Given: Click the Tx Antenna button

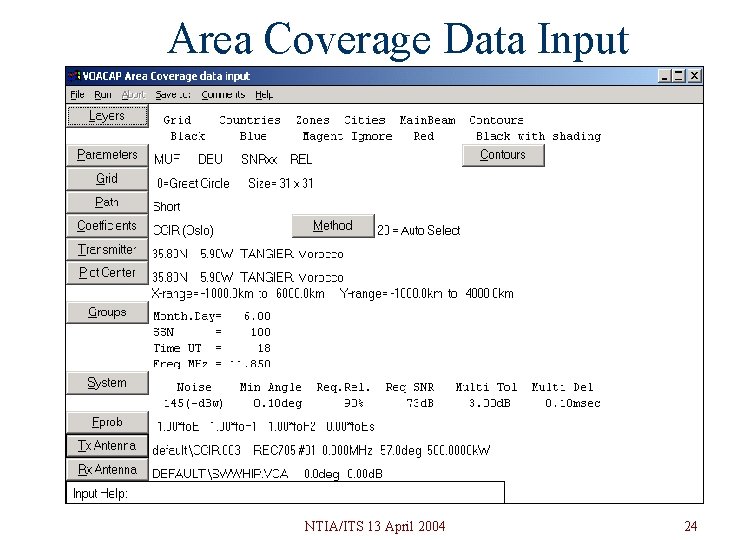Looking at the screenshot, I should pos(107,445).
